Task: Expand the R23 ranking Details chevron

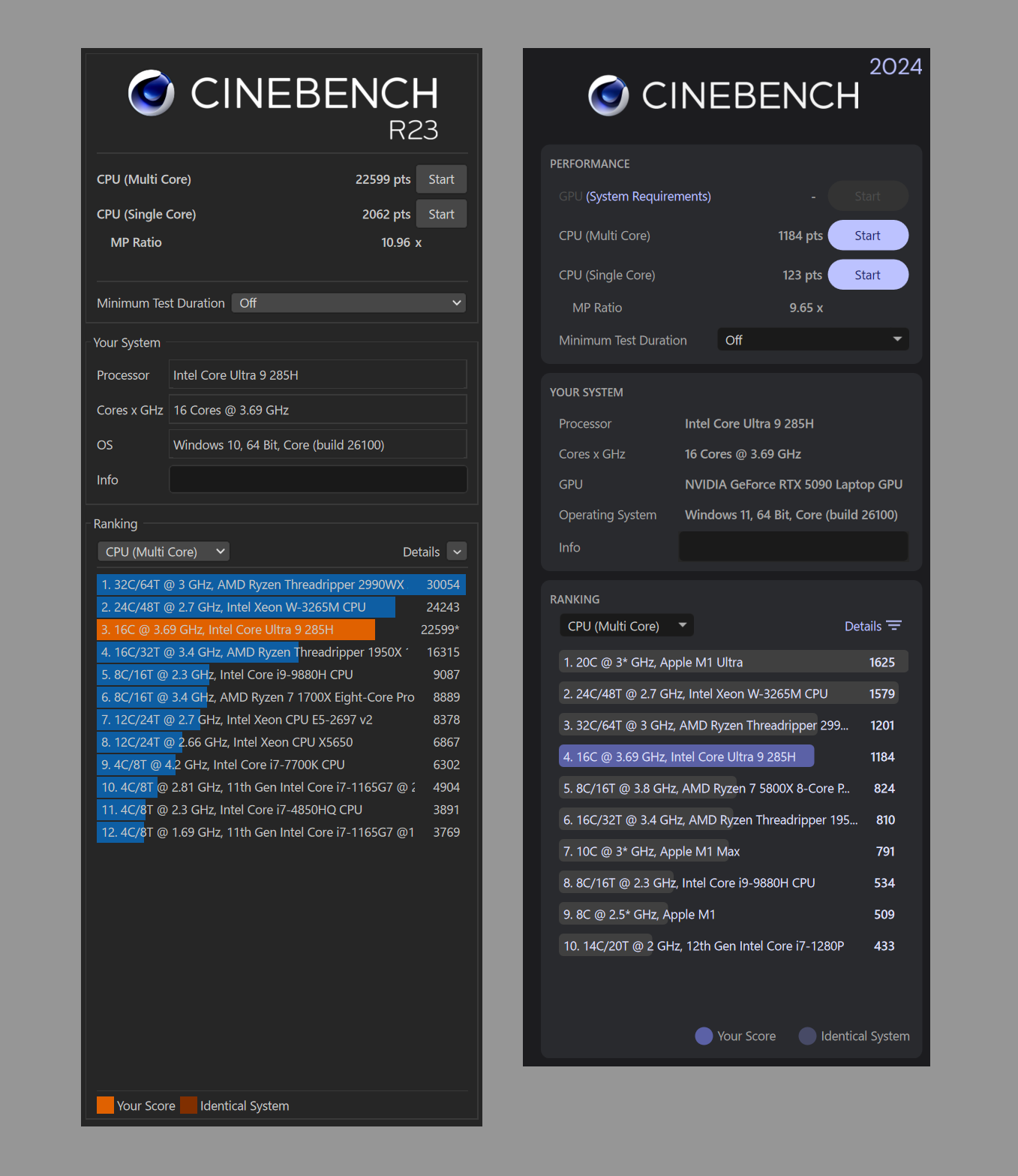Action: [x=457, y=552]
